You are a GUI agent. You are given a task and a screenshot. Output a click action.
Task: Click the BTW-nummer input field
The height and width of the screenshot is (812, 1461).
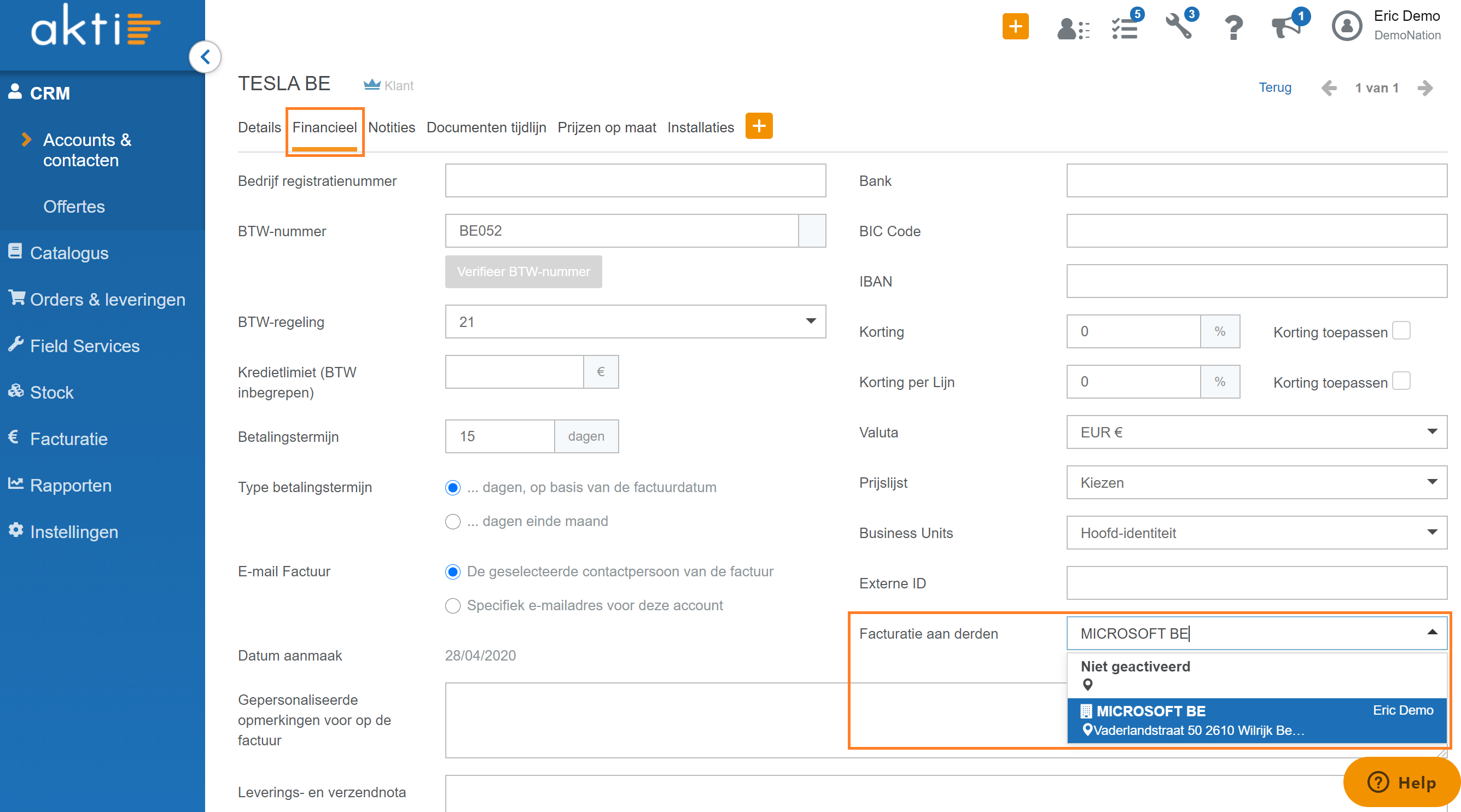point(621,230)
